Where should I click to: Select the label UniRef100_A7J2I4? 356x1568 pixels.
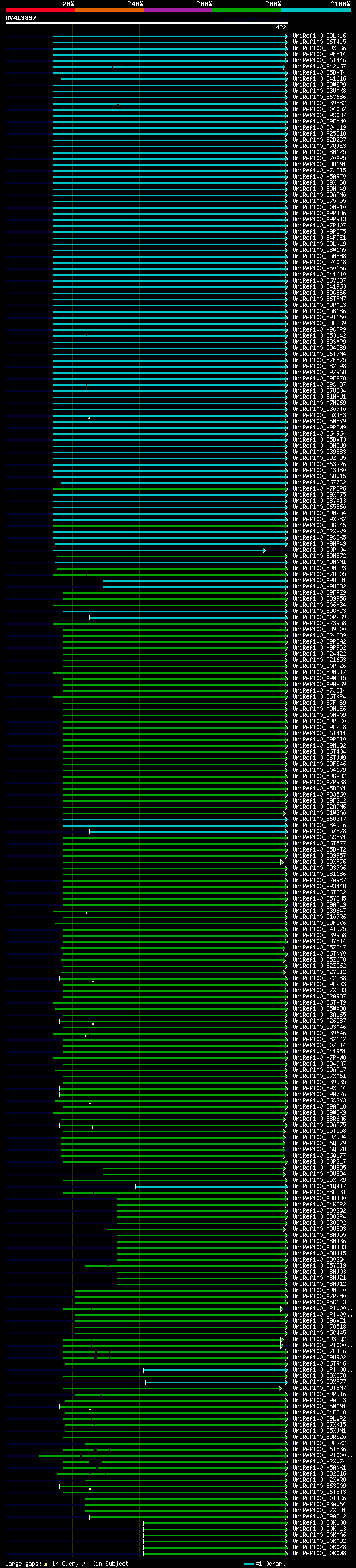pos(319,690)
